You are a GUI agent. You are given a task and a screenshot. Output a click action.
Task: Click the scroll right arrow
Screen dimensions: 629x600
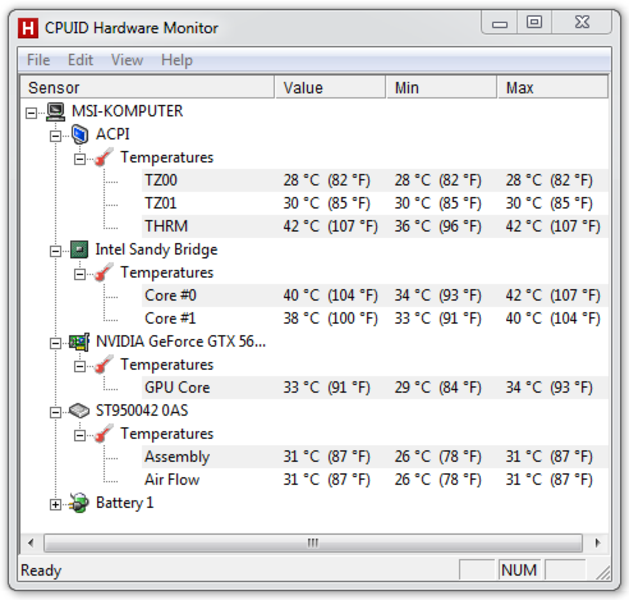point(598,543)
